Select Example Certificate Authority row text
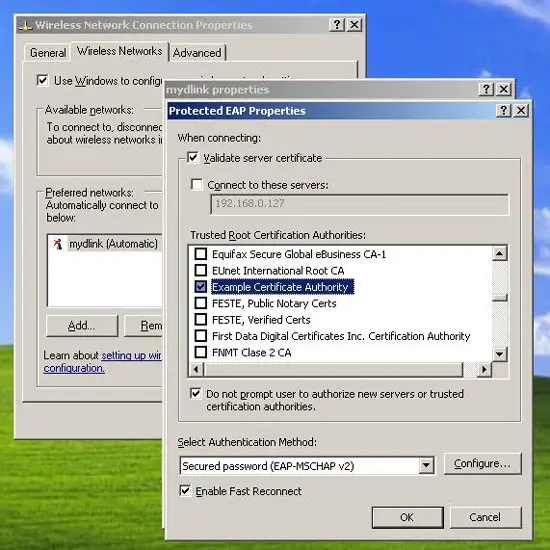 point(282,287)
